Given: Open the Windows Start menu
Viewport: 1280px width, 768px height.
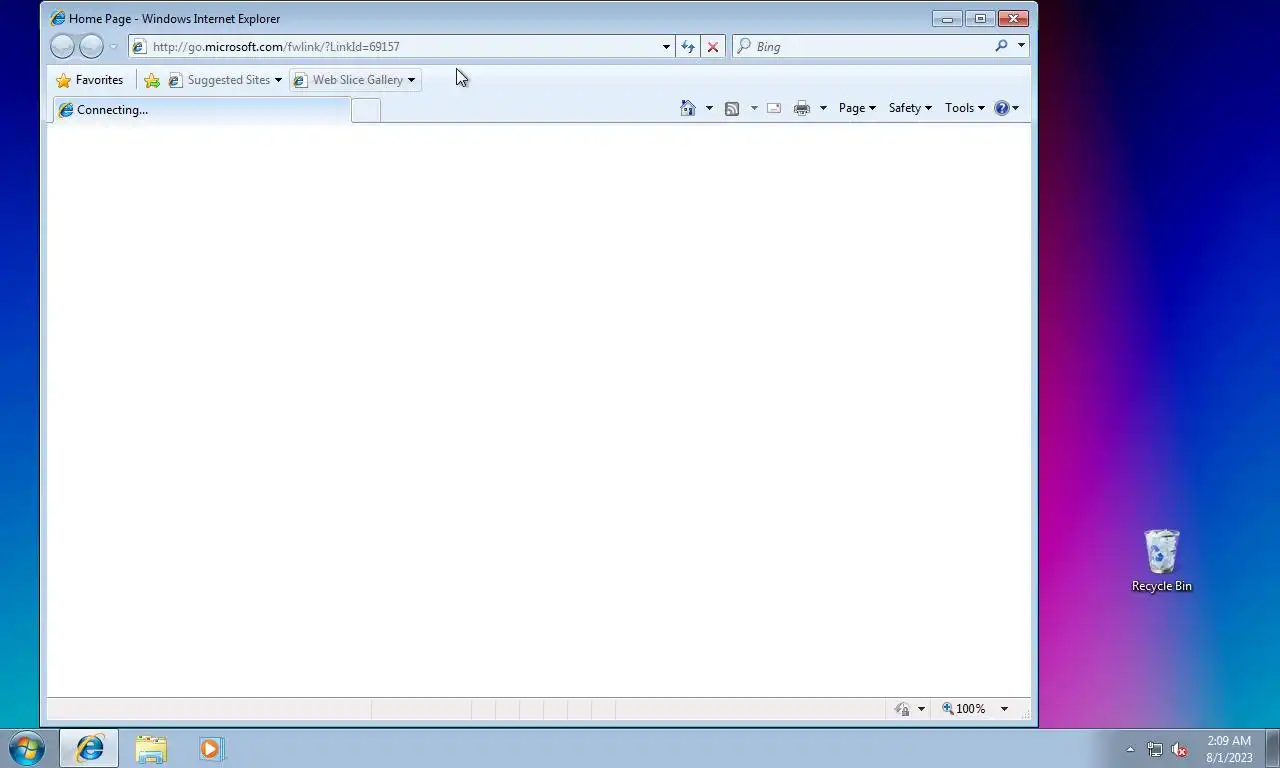Looking at the screenshot, I should 27,748.
